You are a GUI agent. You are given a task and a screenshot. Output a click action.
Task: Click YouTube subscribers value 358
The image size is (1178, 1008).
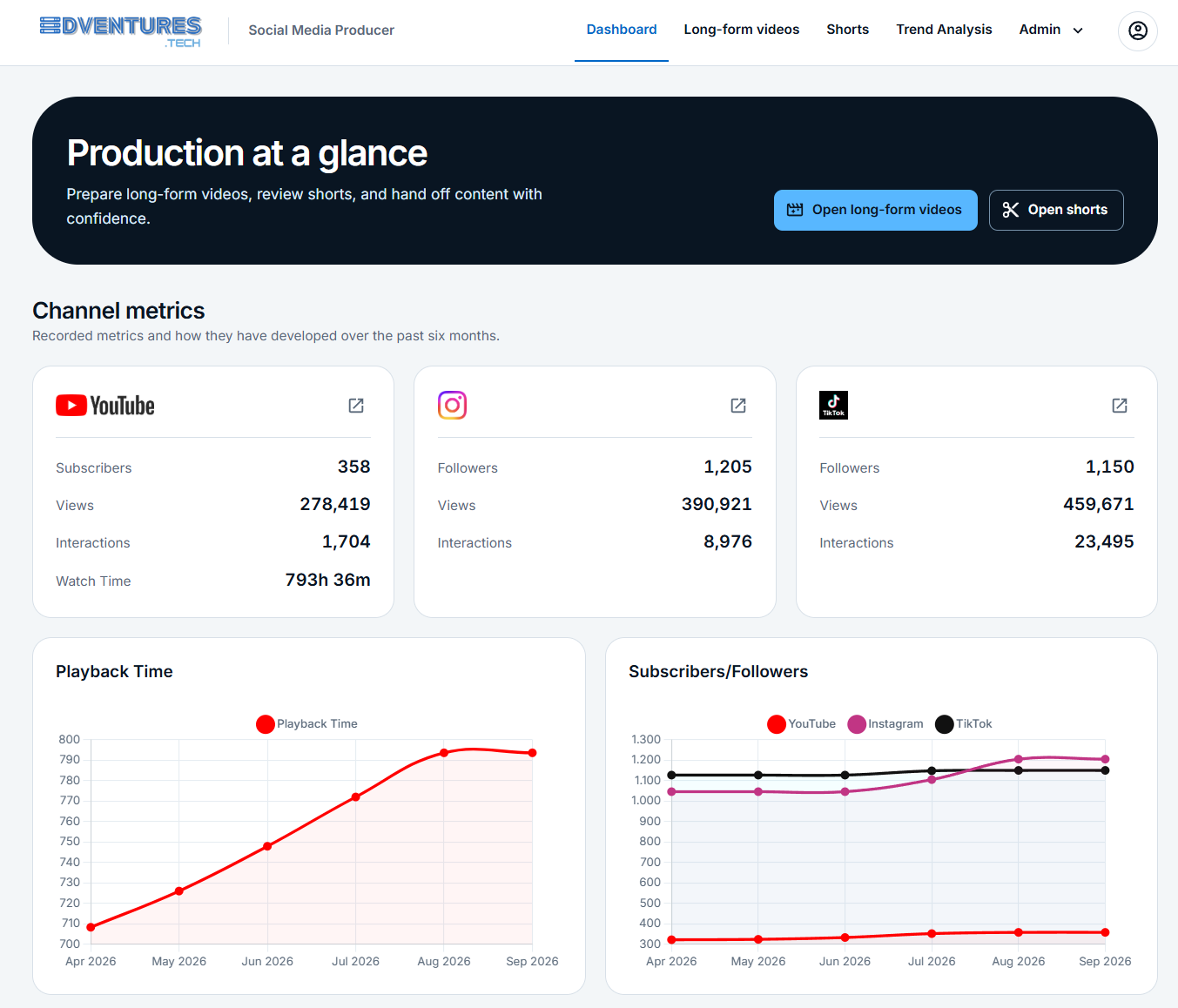pos(353,467)
